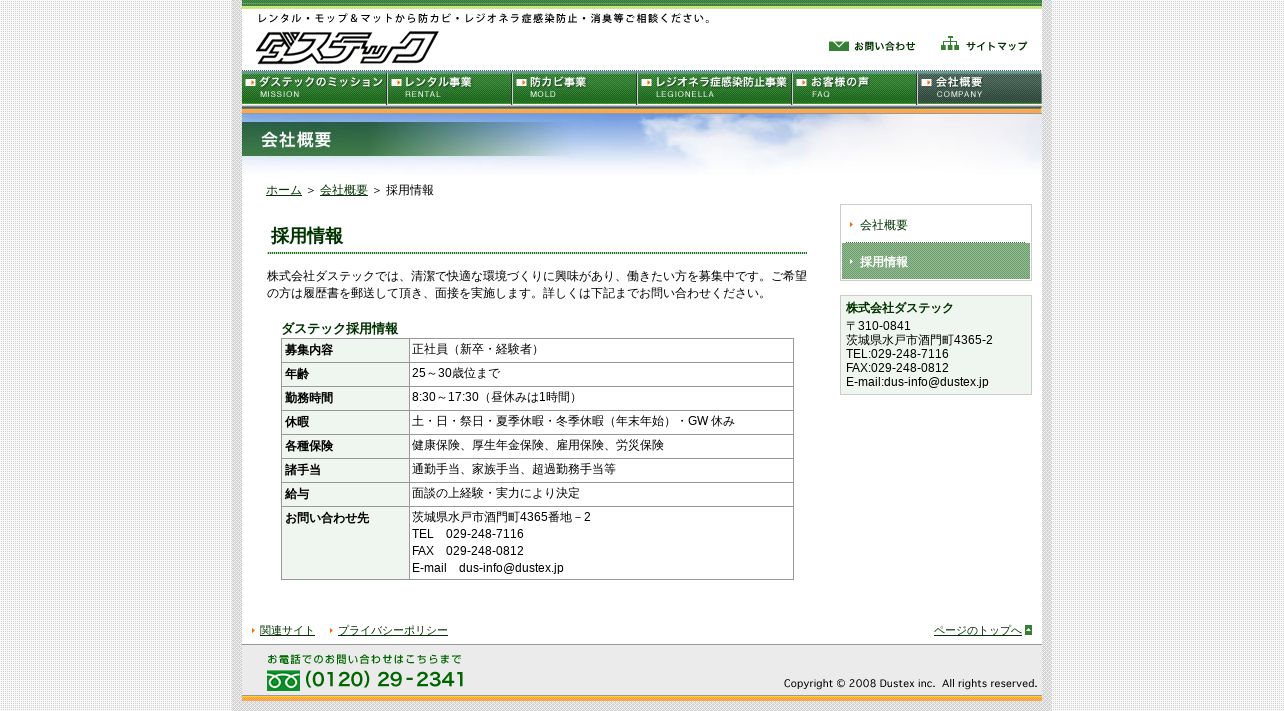Click 株式会社ダステック in the sidebar box
This screenshot has width=1284, height=711.
coord(900,308)
